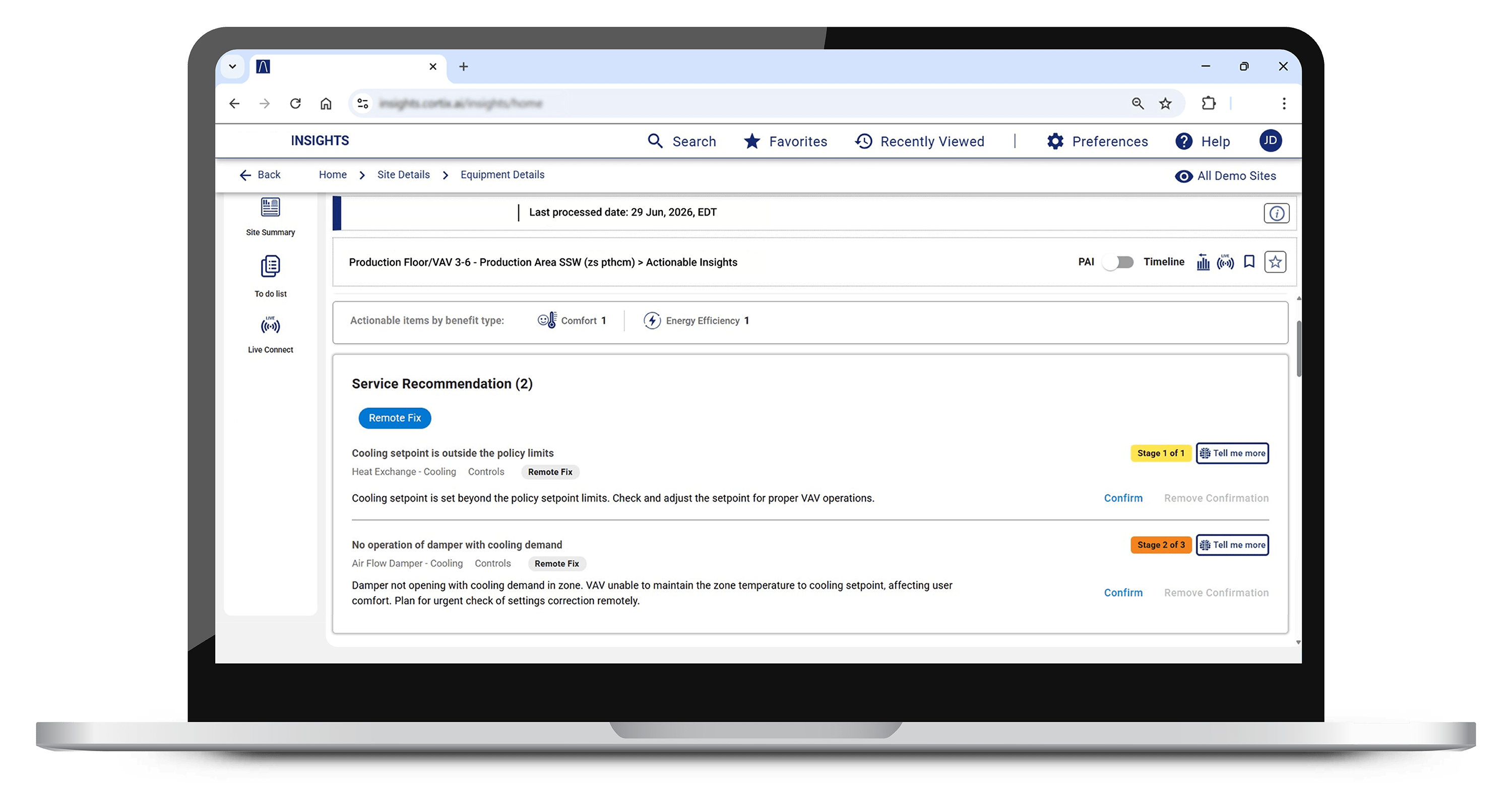
Task: Open the trend chart icon near Timeline
Action: tap(1203, 261)
